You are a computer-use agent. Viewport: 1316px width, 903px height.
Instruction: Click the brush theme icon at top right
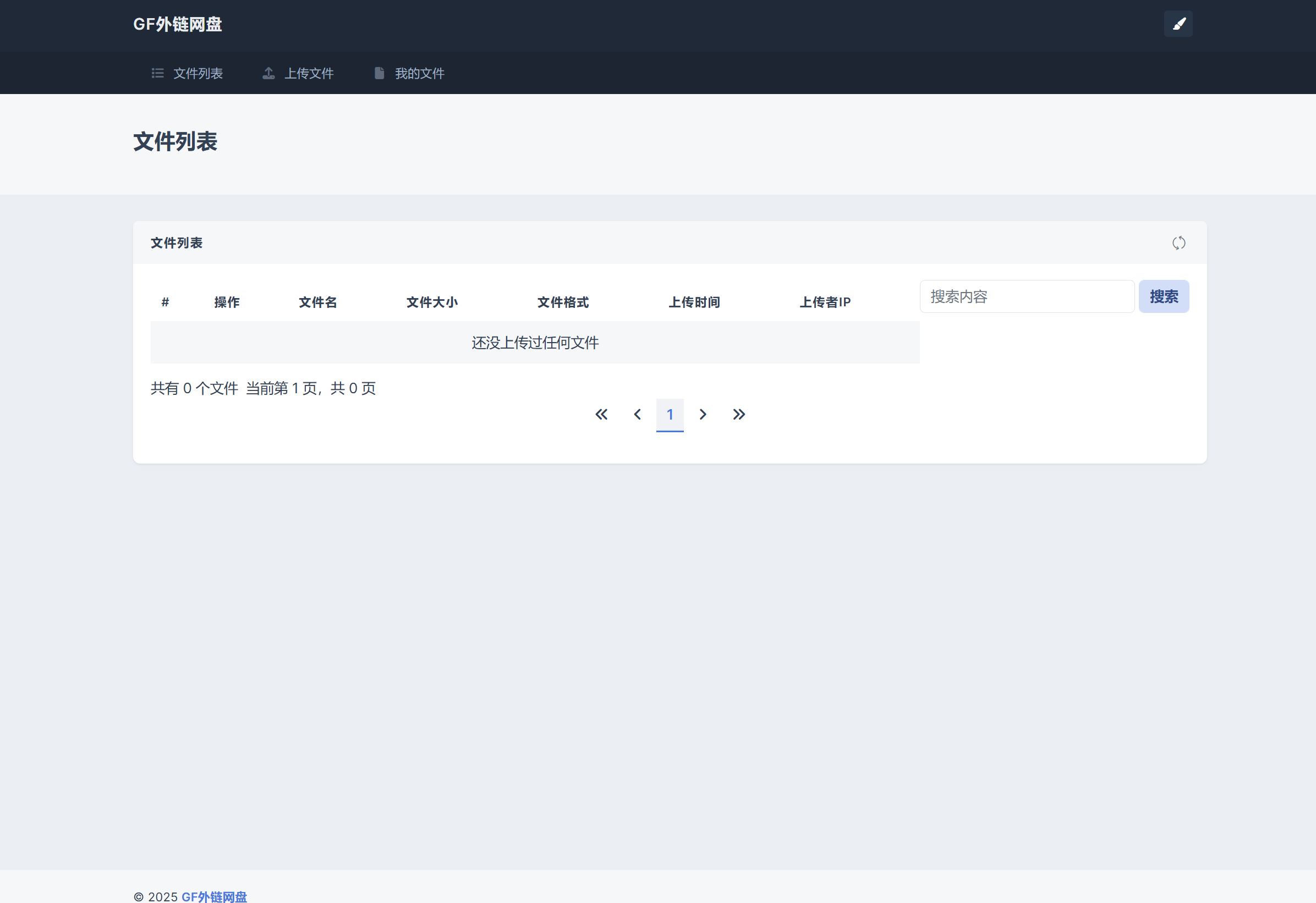[1178, 23]
